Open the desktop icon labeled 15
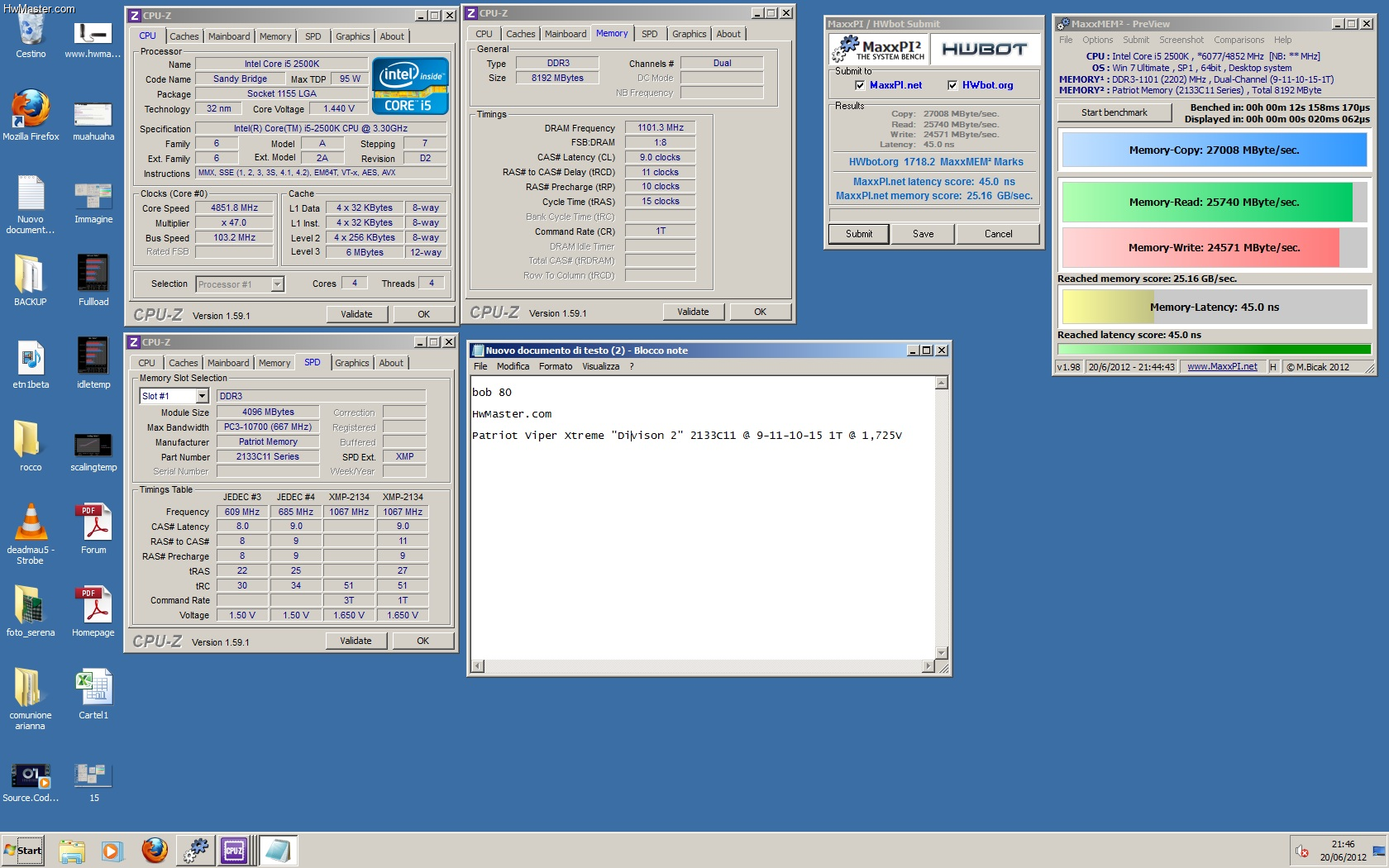 [x=93, y=781]
